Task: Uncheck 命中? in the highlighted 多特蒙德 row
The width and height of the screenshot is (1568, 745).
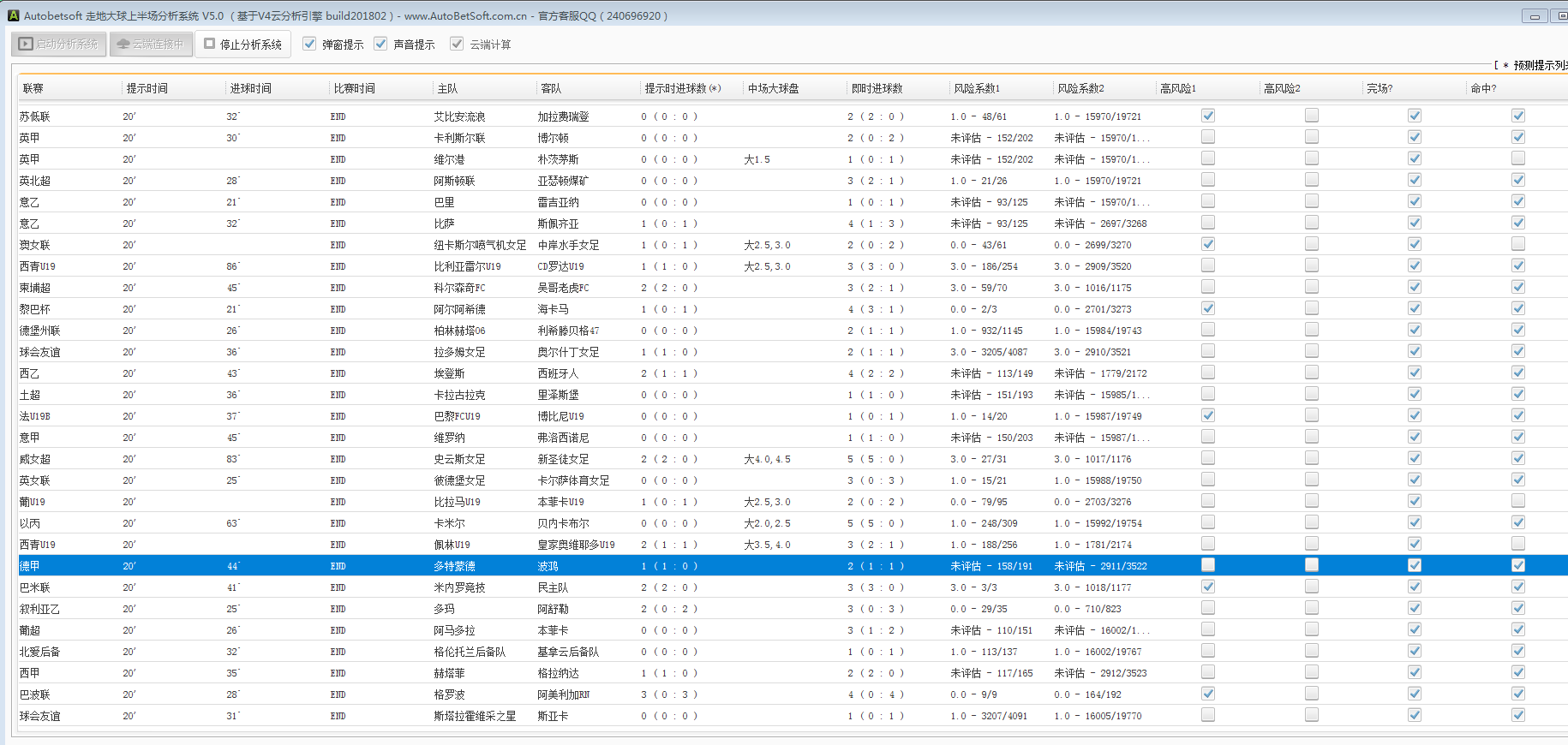Action: pos(1518,565)
